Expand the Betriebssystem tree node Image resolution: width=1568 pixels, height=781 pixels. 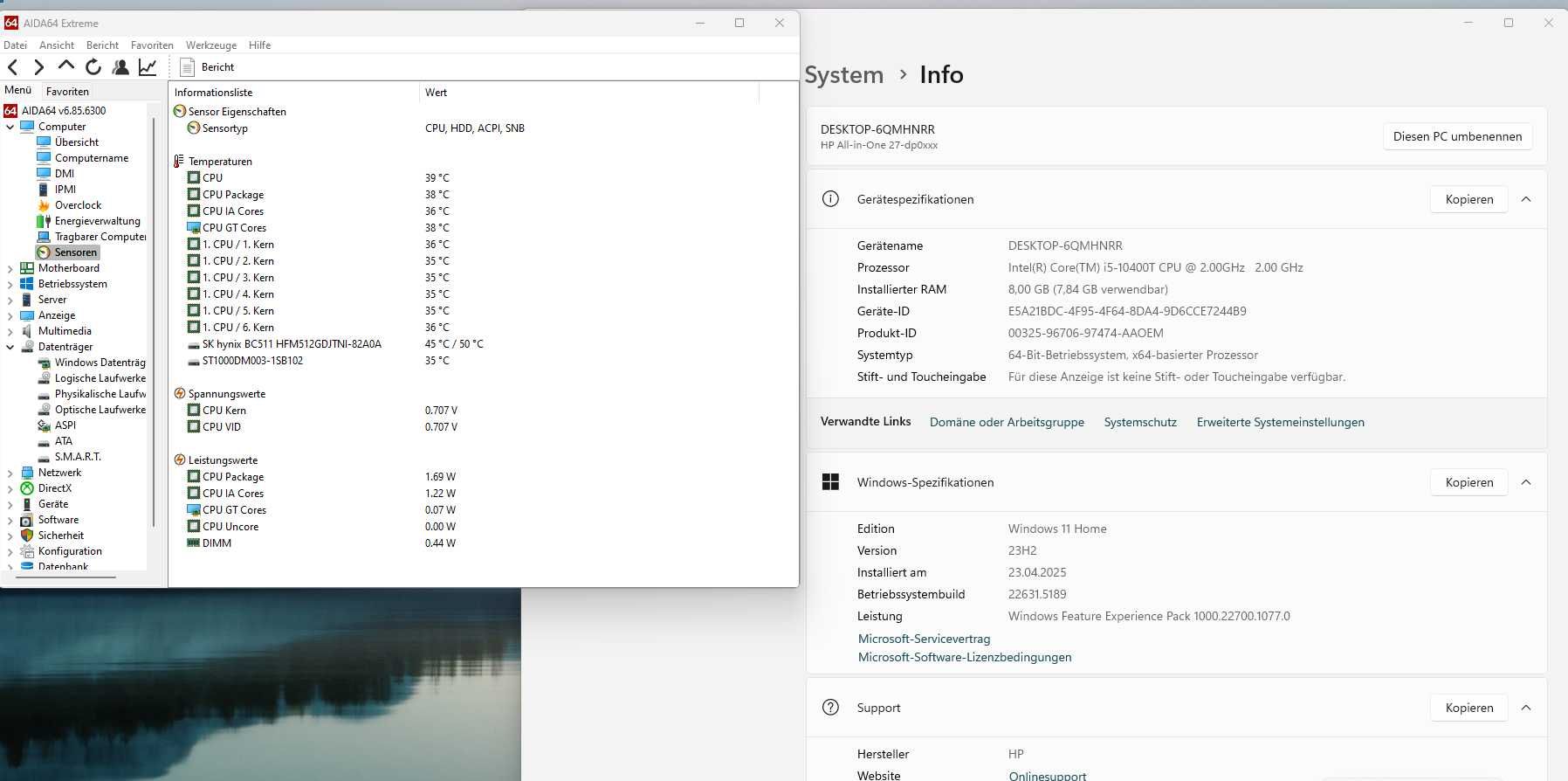[10, 284]
